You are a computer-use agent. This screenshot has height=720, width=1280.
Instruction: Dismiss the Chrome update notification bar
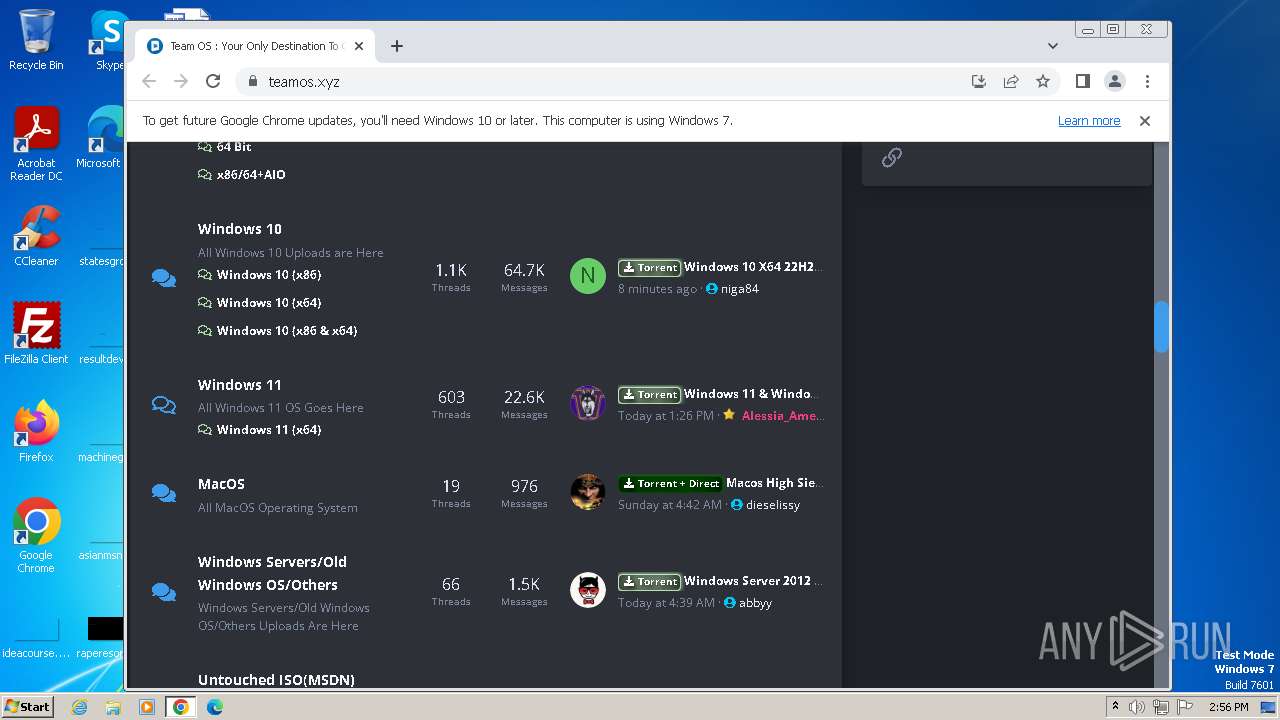[1145, 120]
